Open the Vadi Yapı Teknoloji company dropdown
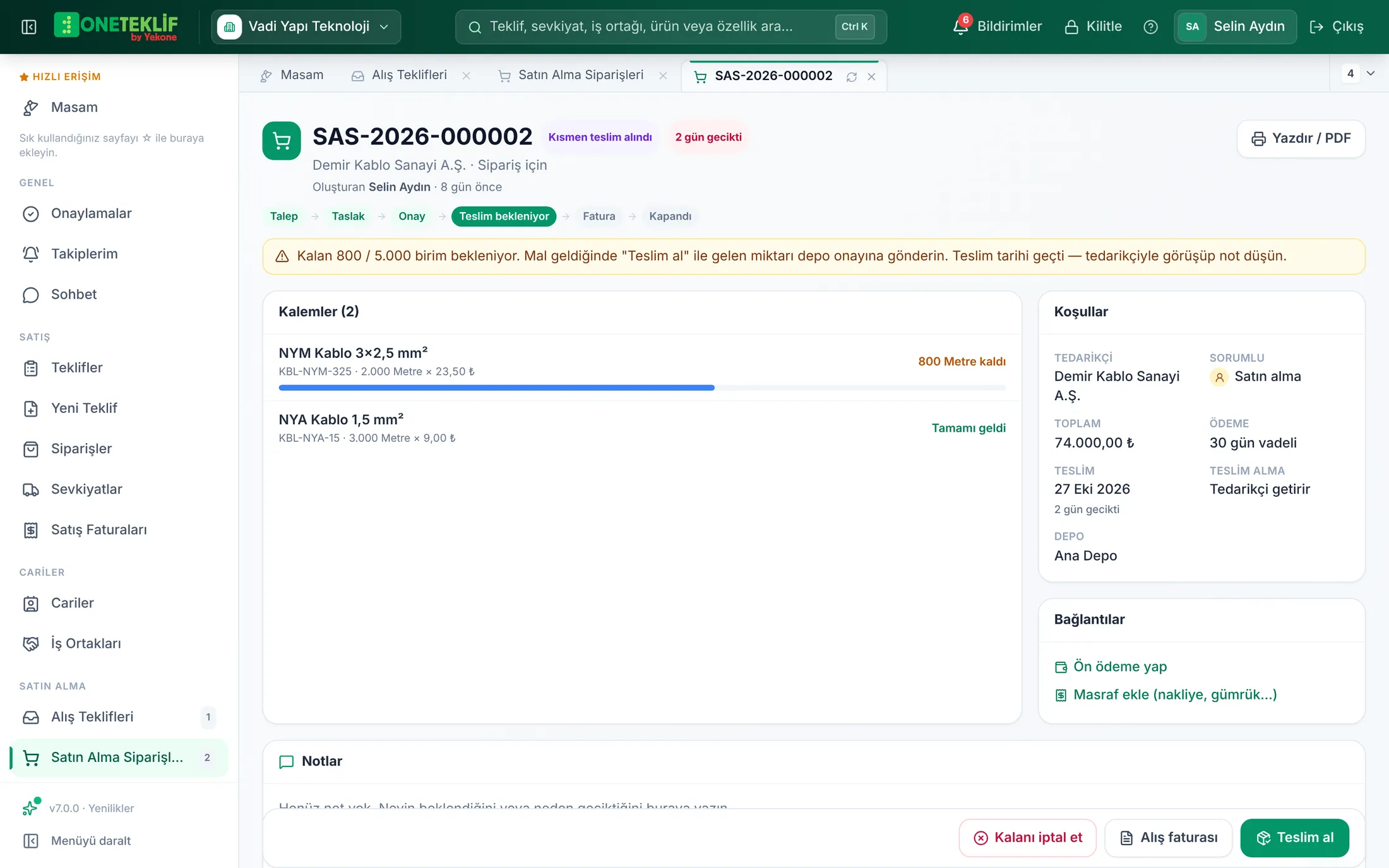 (x=306, y=27)
